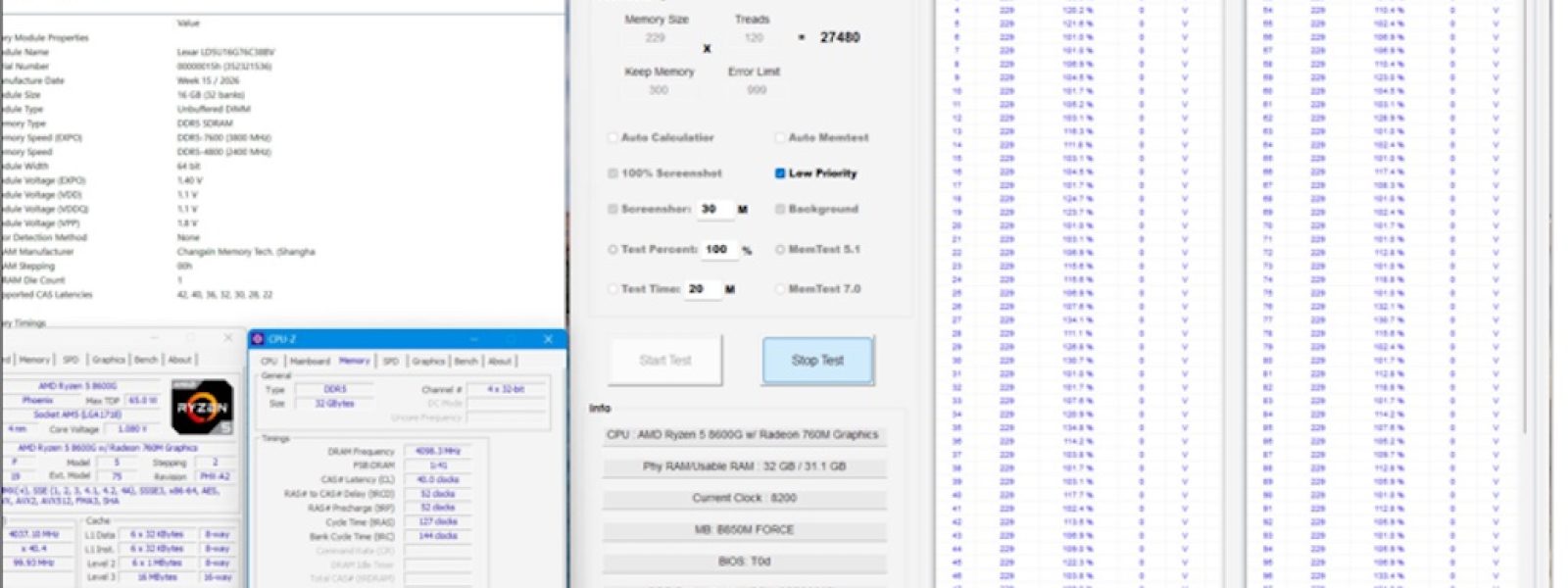
Task: Open the Mainboard tab in CPU-Z
Action: pyautogui.click(x=310, y=362)
